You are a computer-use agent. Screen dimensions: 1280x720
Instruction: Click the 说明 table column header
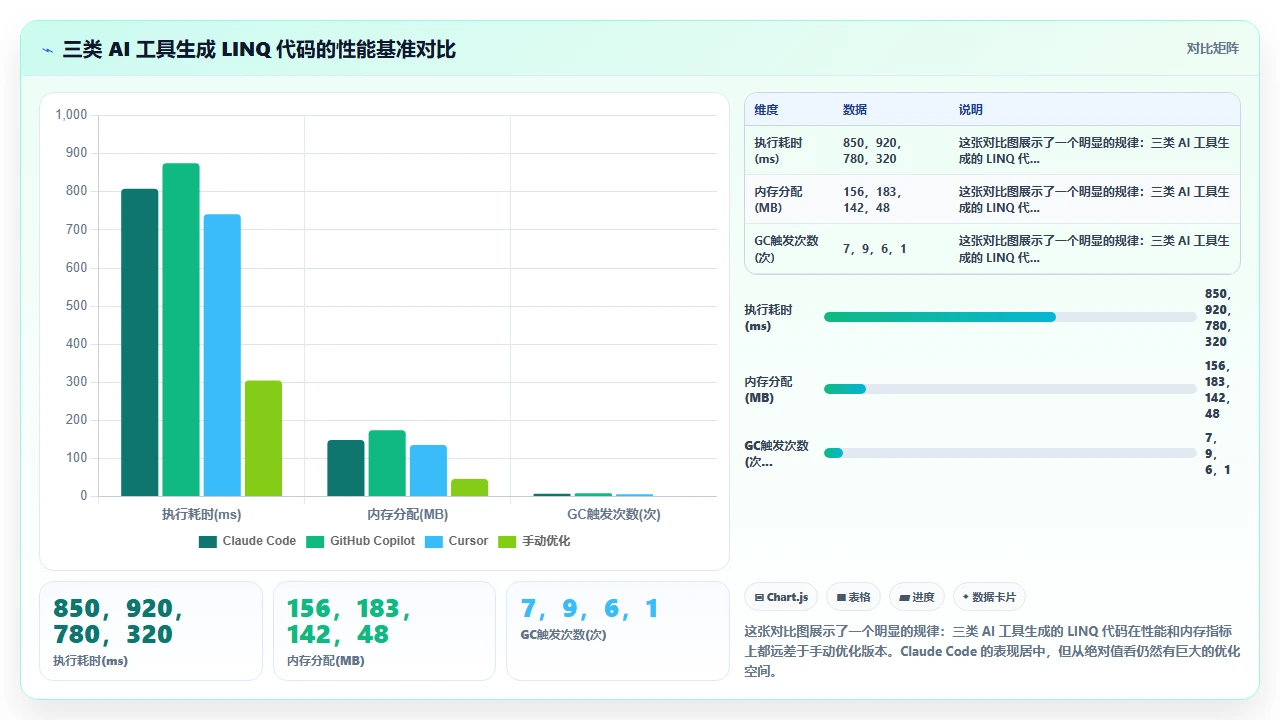point(970,110)
